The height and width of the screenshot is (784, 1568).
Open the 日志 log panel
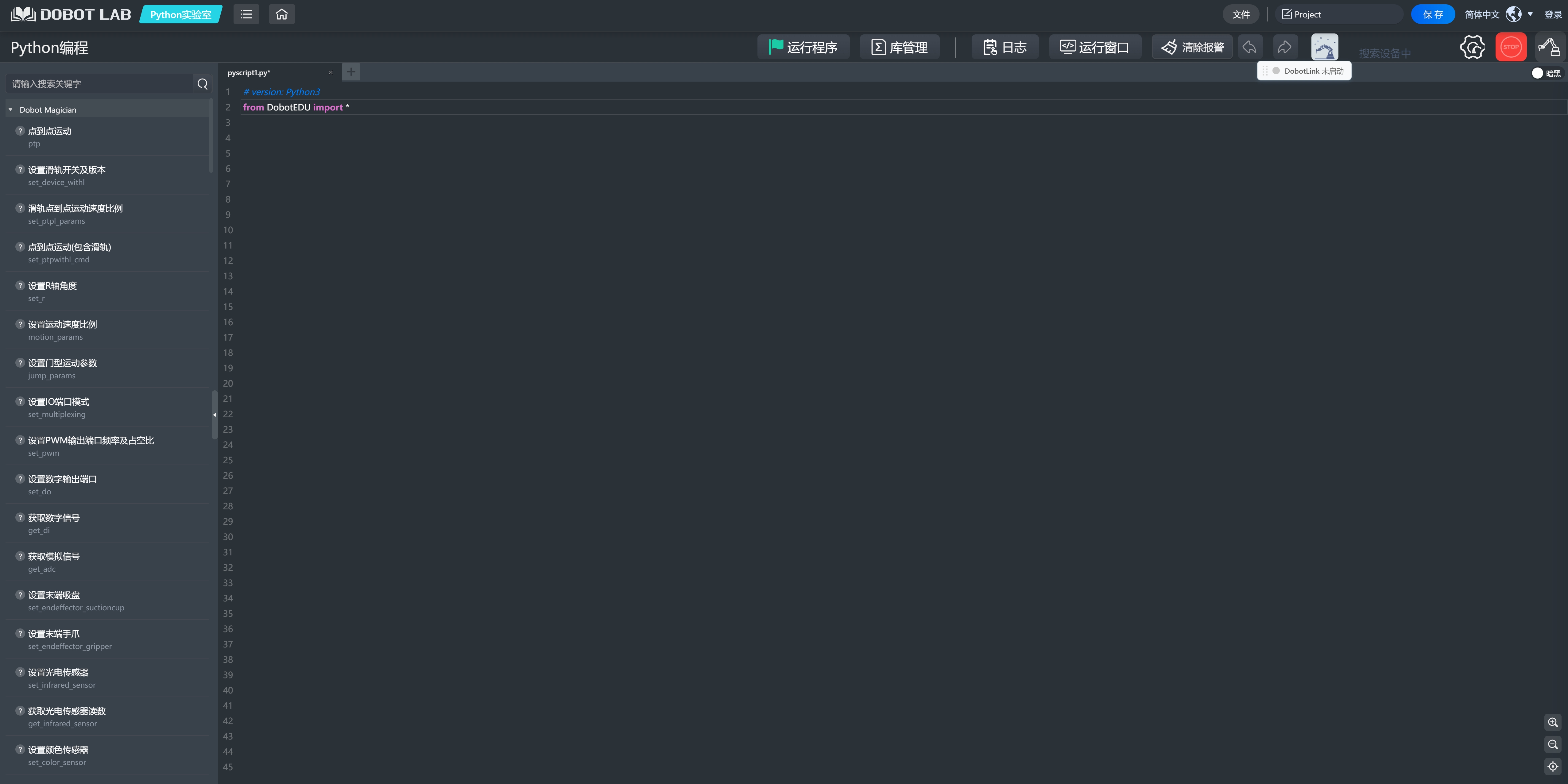(x=1005, y=47)
